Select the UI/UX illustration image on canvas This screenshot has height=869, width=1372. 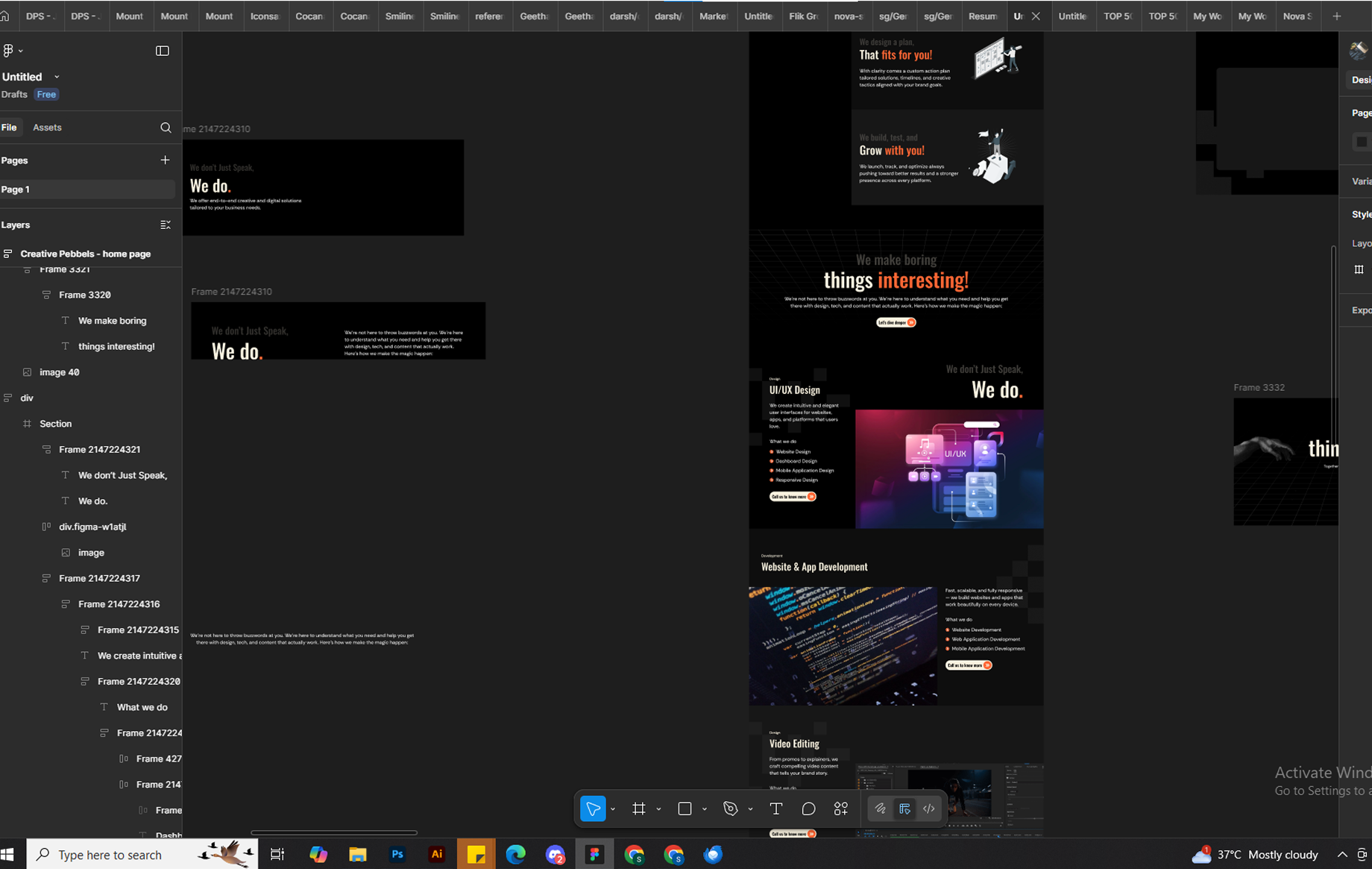pos(949,469)
